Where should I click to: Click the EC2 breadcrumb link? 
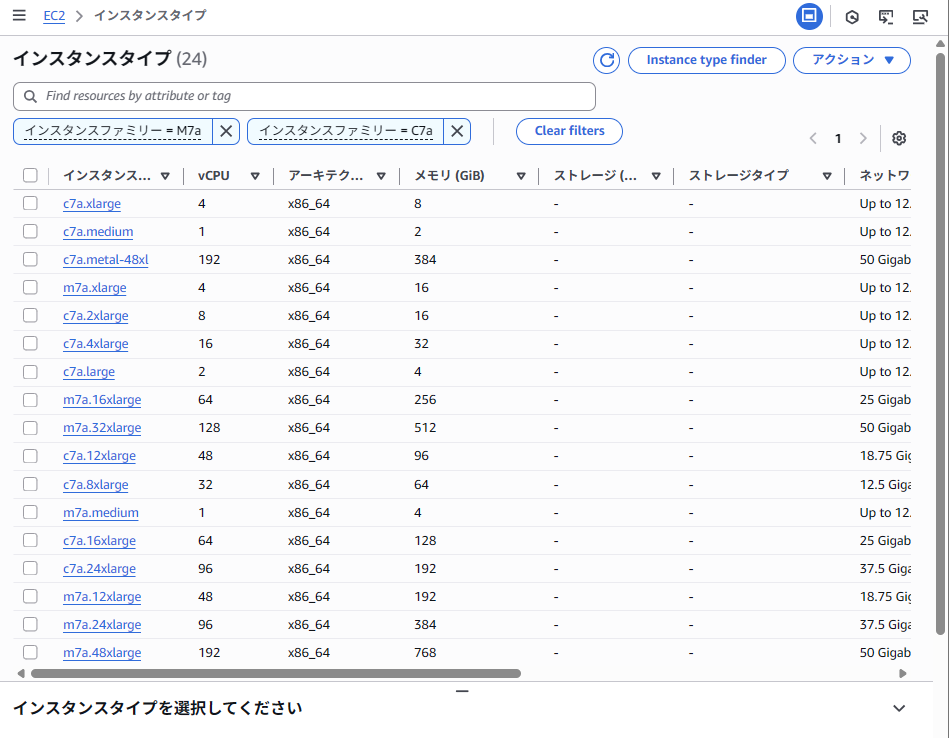pyautogui.click(x=54, y=16)
